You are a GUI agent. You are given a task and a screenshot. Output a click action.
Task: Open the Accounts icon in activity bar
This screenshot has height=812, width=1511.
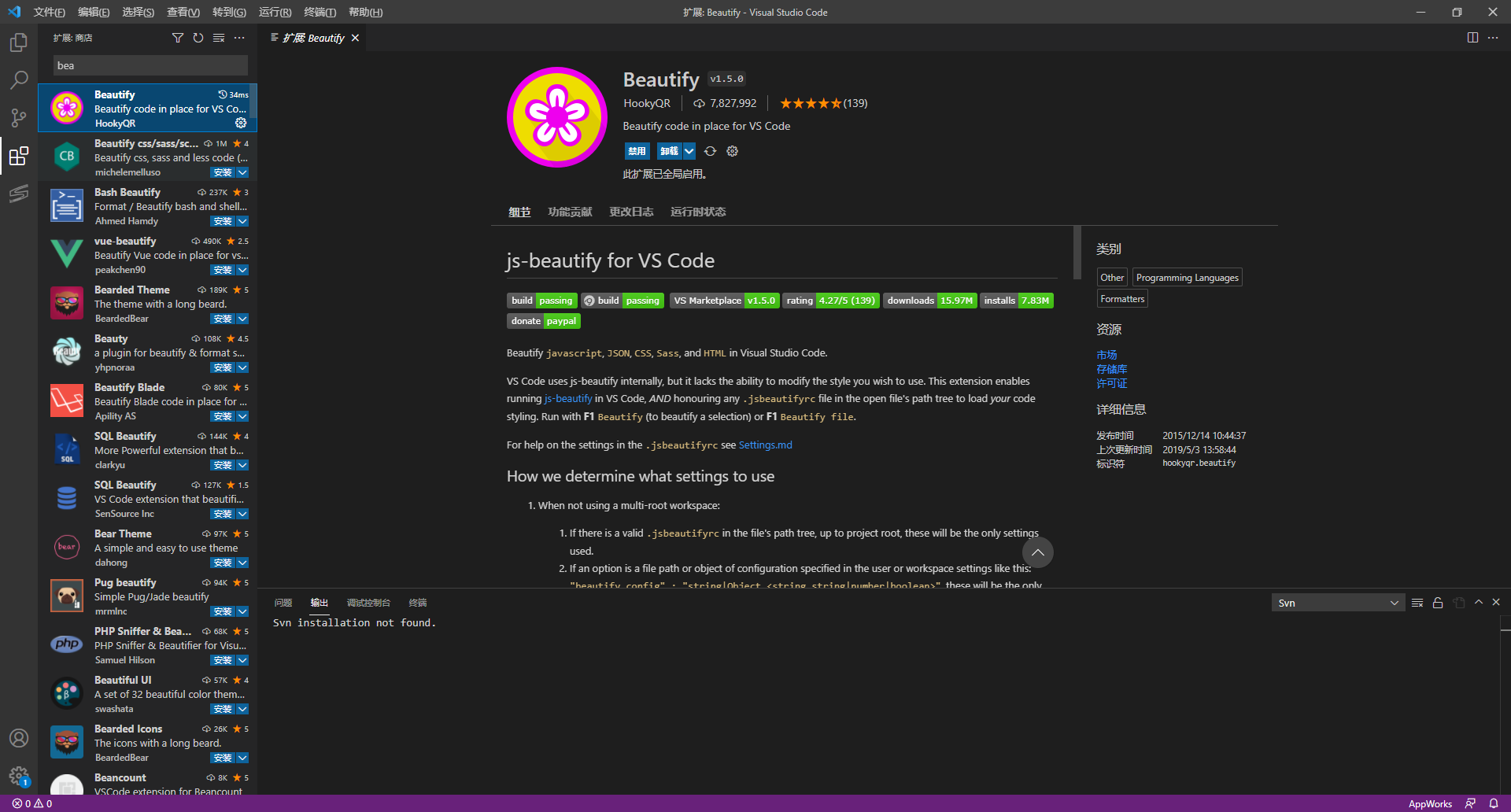point(19,738)
